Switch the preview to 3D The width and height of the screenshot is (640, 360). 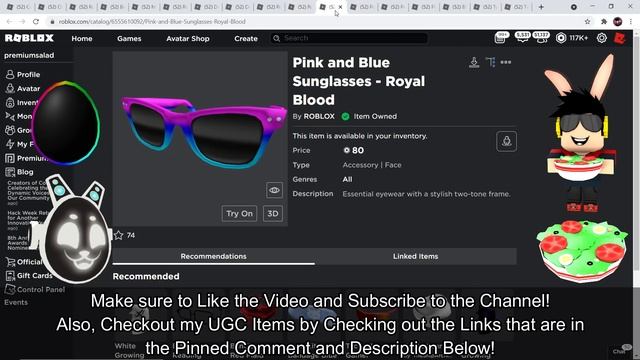[273, 213]
